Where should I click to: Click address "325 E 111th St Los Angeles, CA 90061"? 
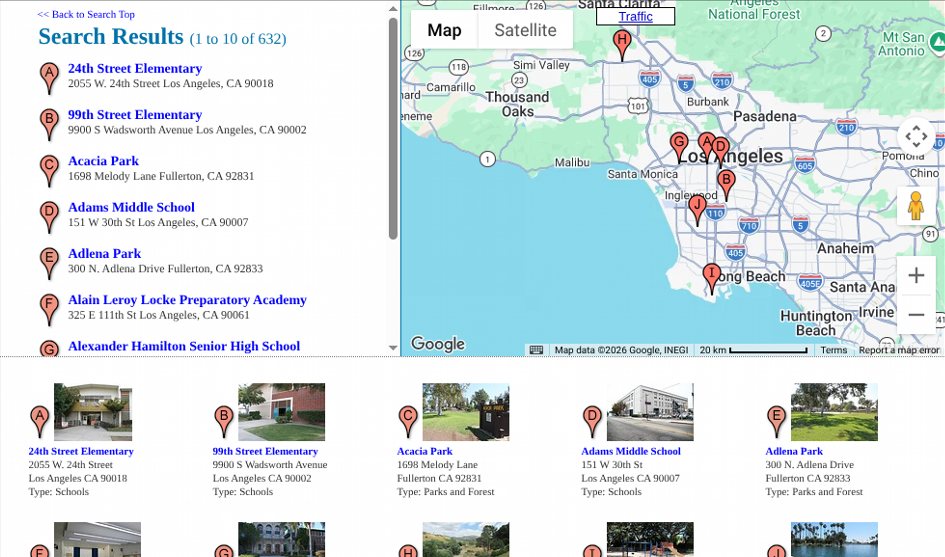point(159,315)
